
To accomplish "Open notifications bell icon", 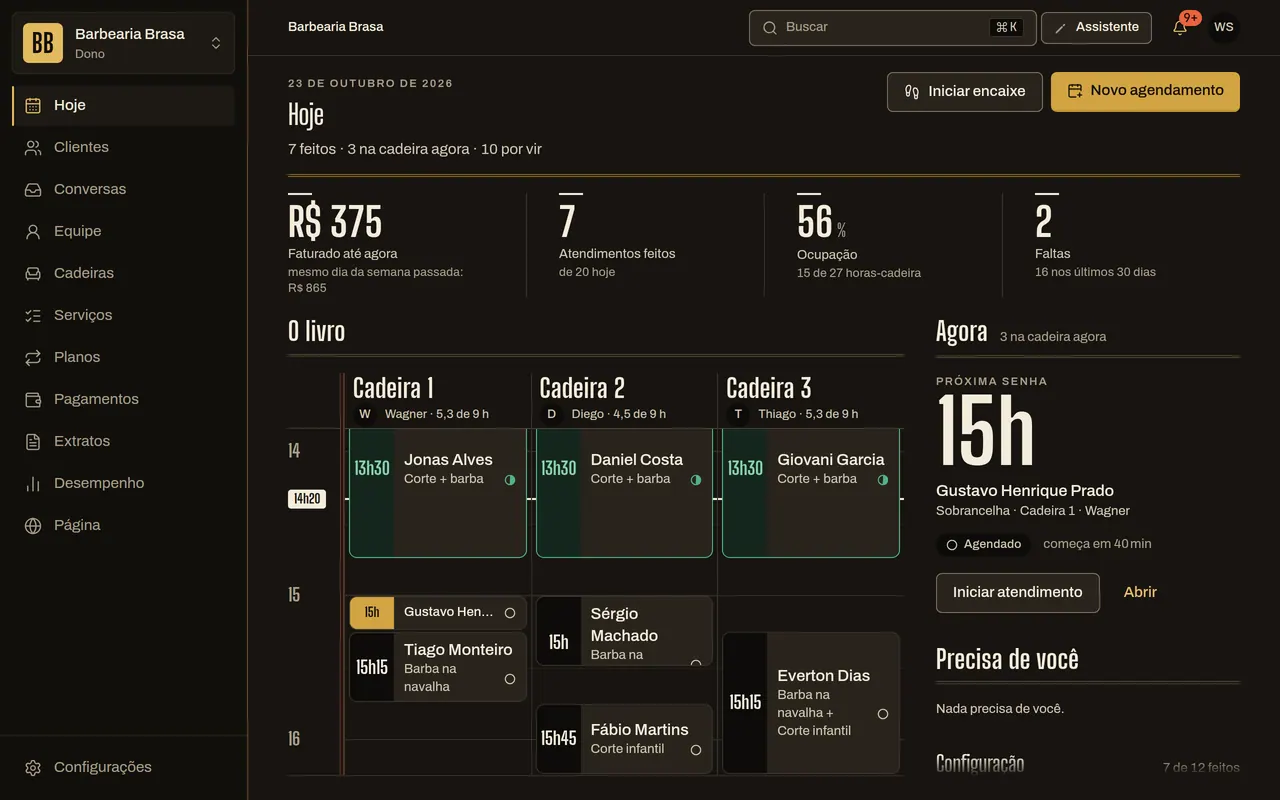I will 1180,28.
